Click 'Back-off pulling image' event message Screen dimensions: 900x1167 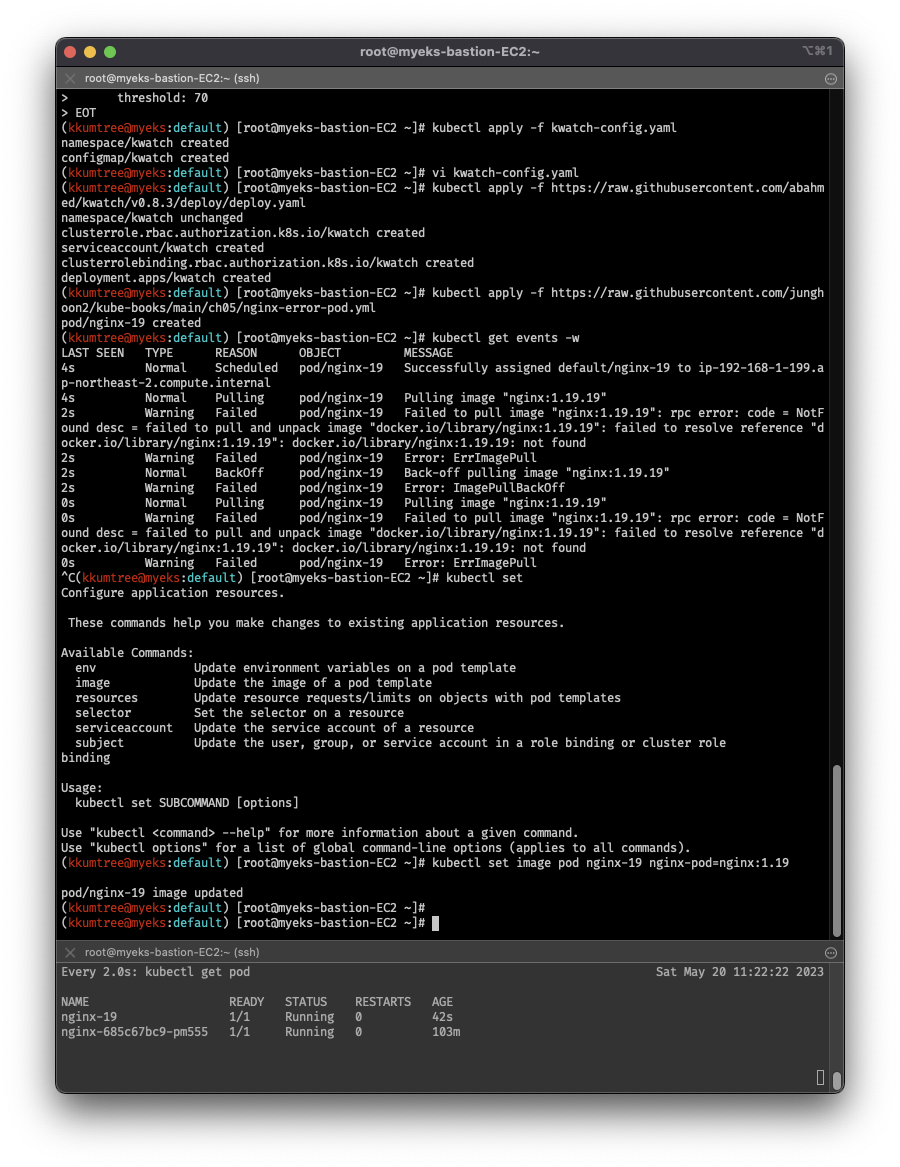coord(537,473)
